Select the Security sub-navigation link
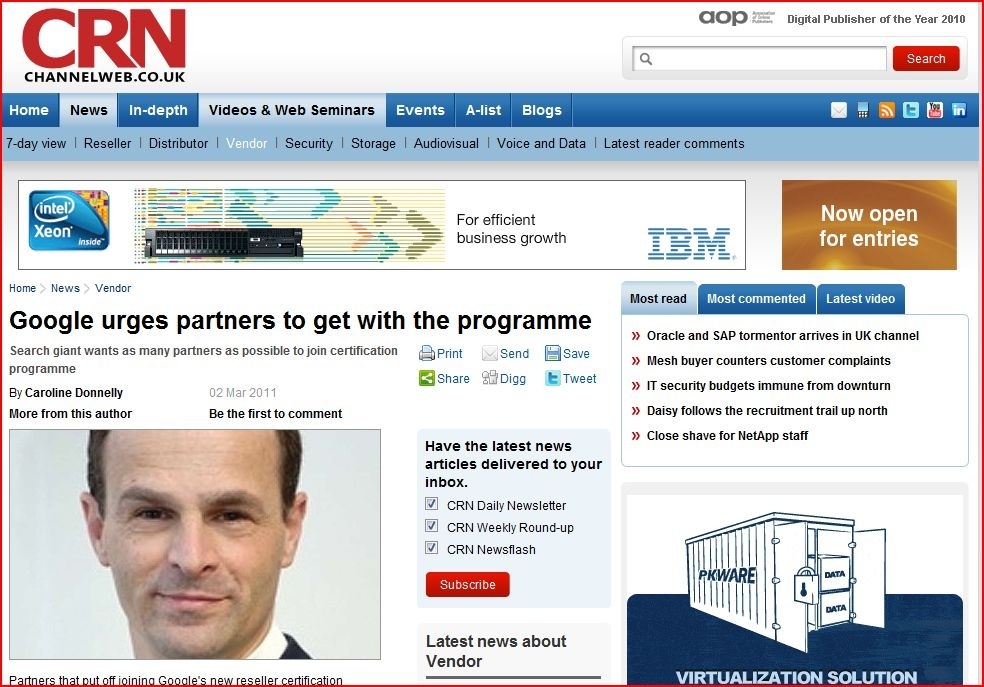Viewport: 984px width, 687px height. pos(309,144)
